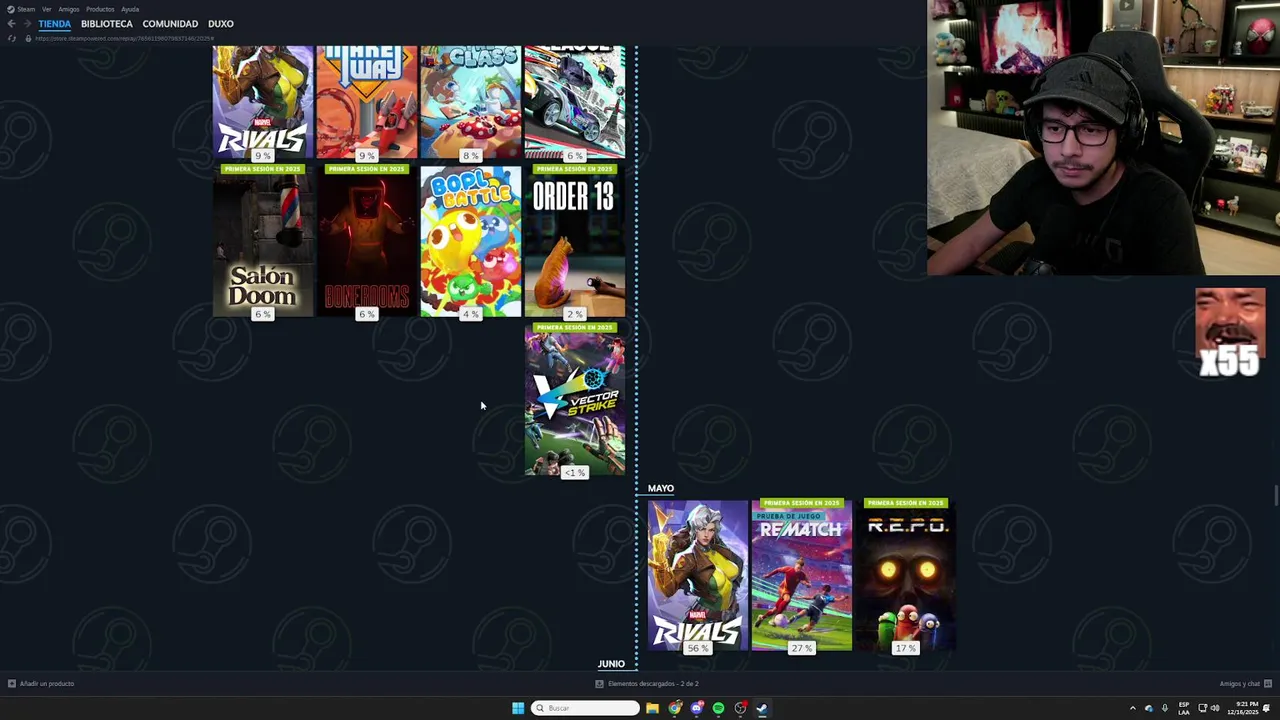The image size is (1280, 720).
Task: Open the 8% game cover with mushrooms
Action: coord(471,102)
